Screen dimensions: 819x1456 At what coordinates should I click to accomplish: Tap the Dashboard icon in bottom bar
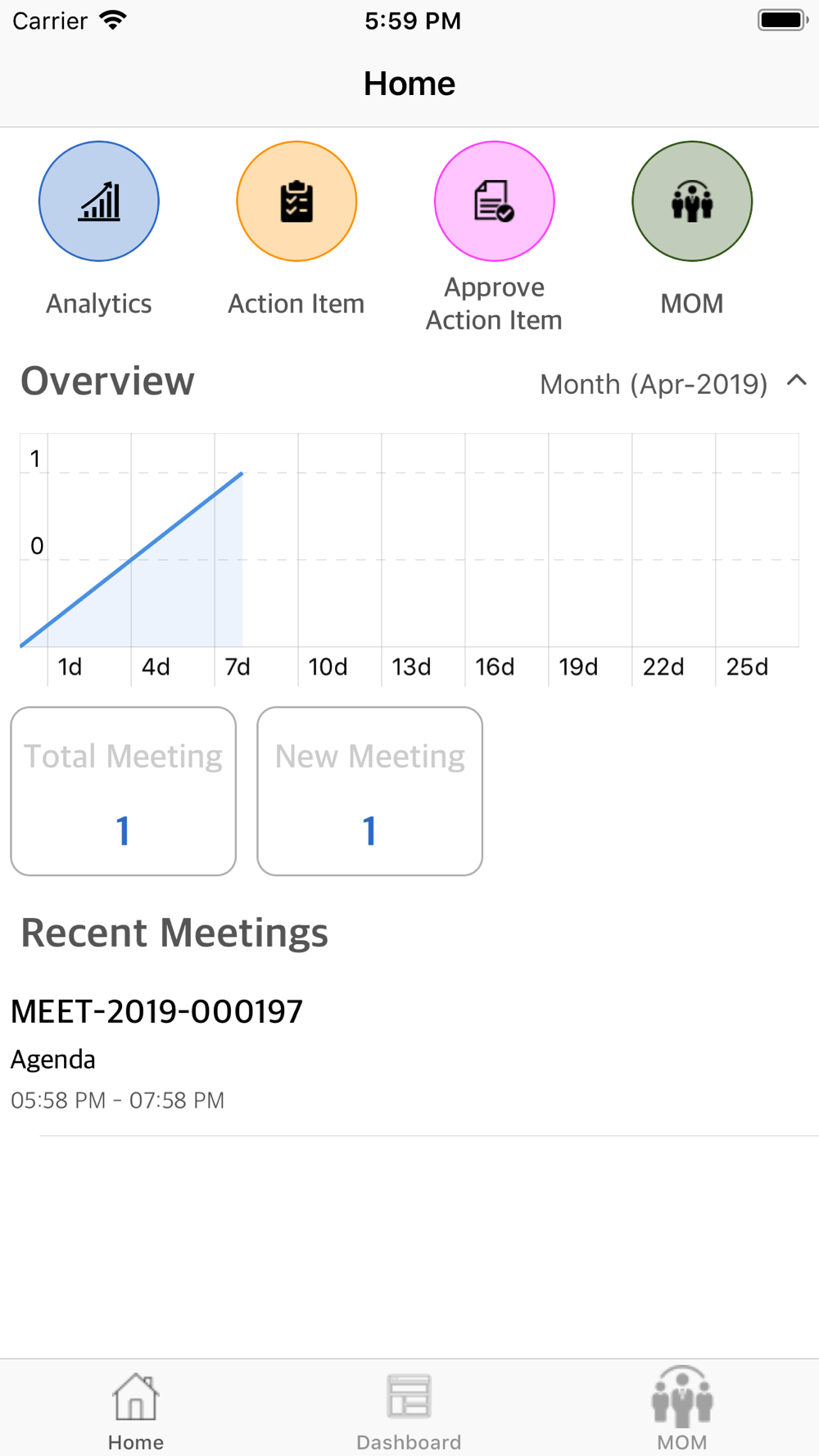[409, 1396]
